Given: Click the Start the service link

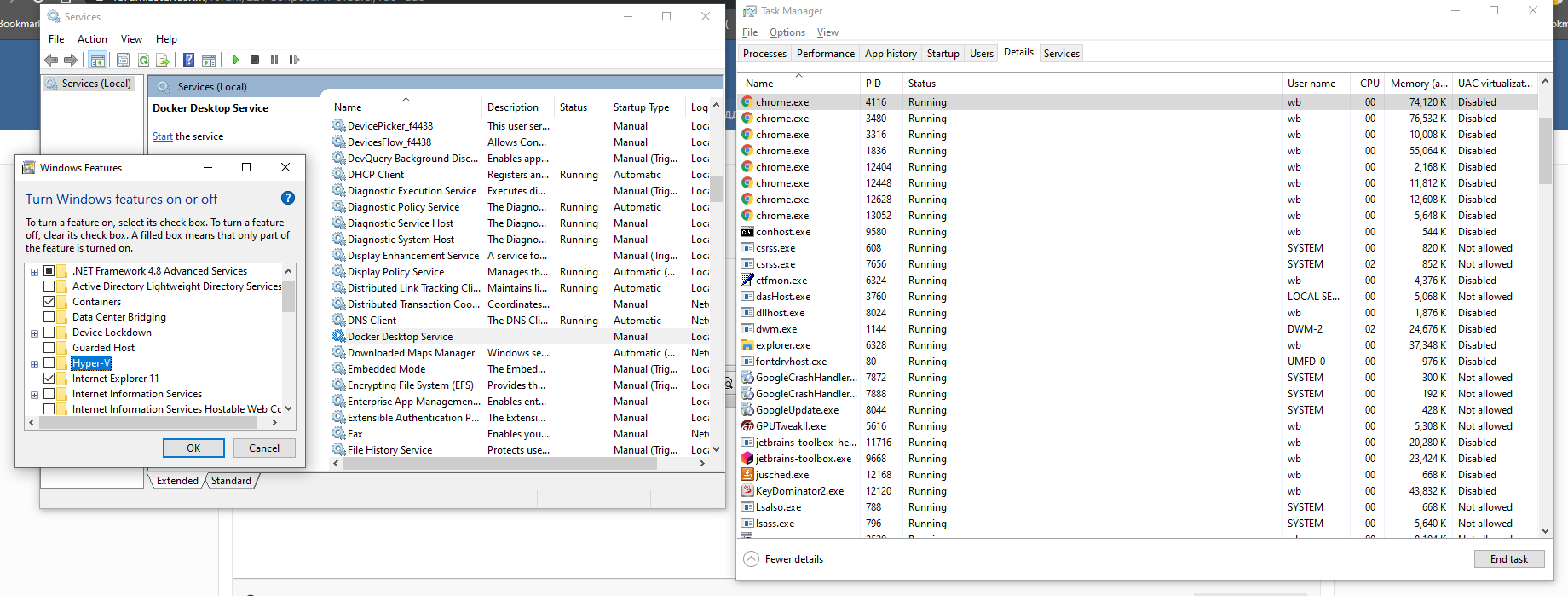Looking at the screenshot, I should [162, 136].
